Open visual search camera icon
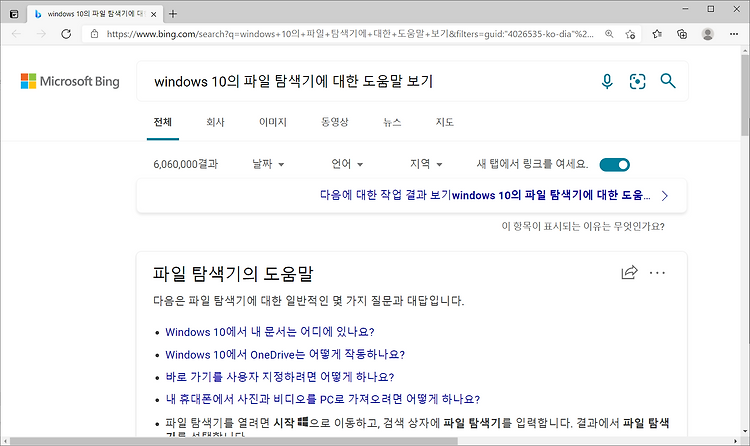The width and height of the screenshot is (750, 446). point(637,81)
